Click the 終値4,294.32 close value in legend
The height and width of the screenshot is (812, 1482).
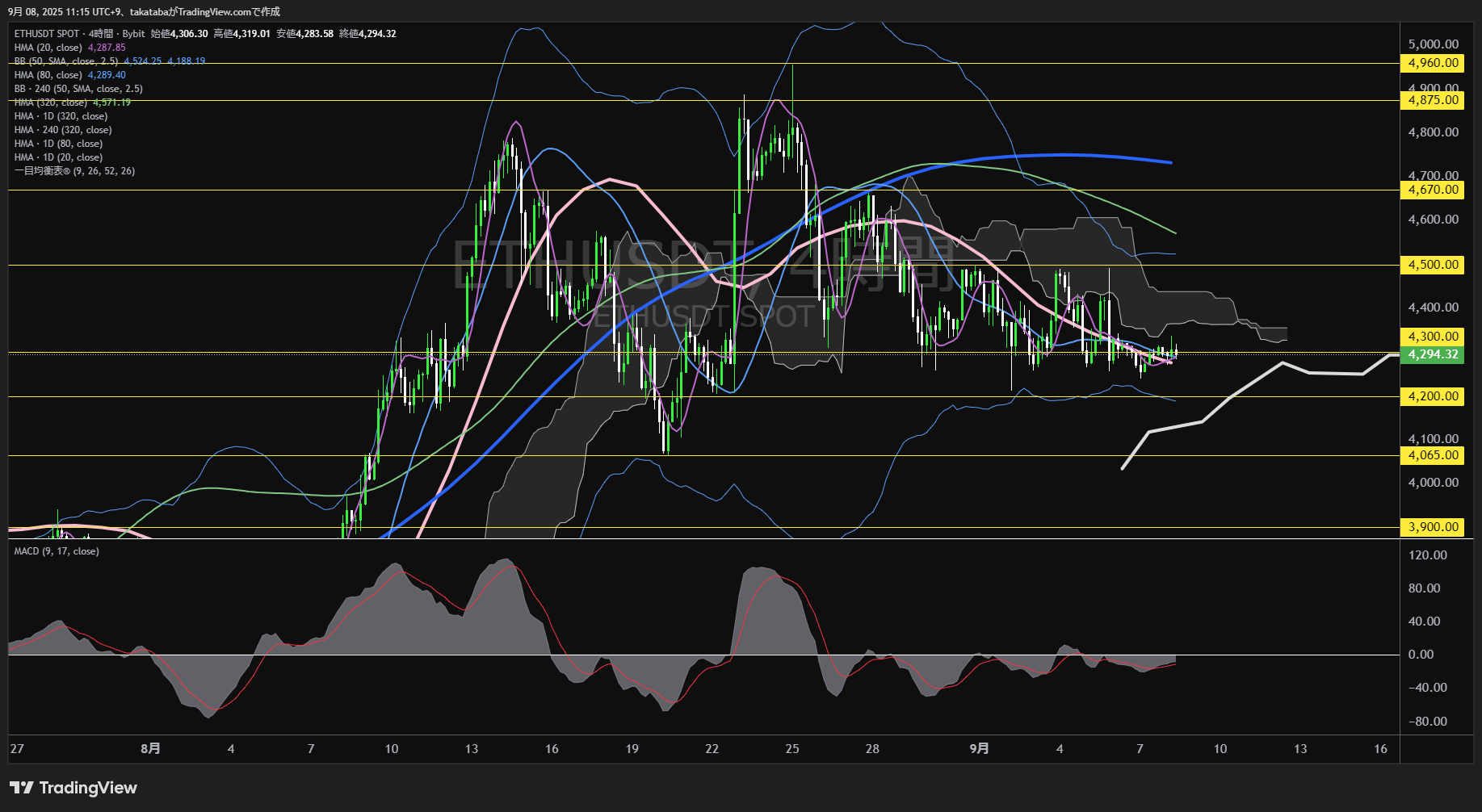[x=367, y=34]
